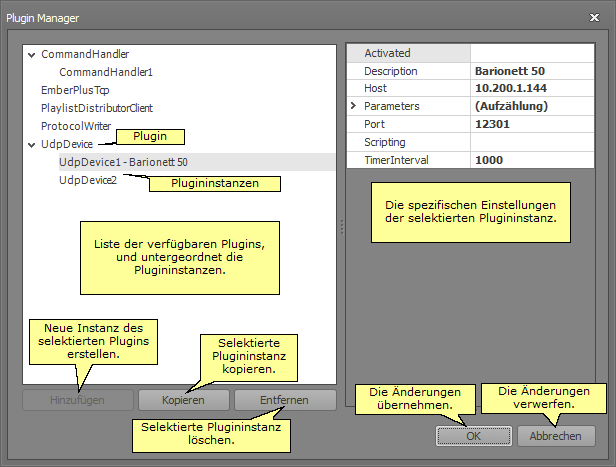The height and width of the screenshot is (467, 616).
Task: Select the UdpDevice plugin node
Action: tap(67, 145)
